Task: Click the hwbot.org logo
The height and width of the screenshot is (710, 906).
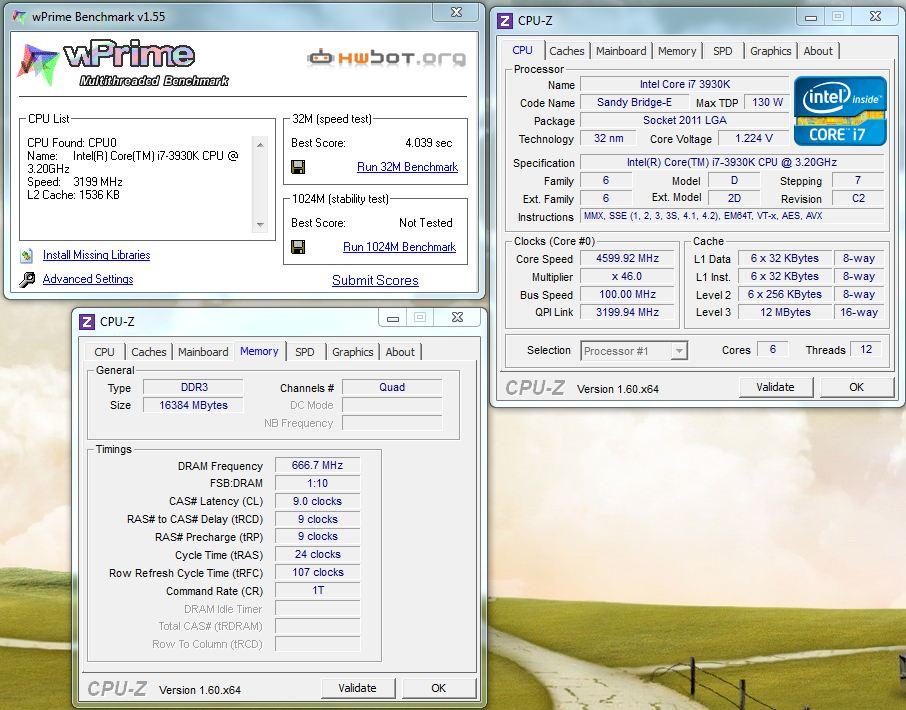Action: pos(387,58)
